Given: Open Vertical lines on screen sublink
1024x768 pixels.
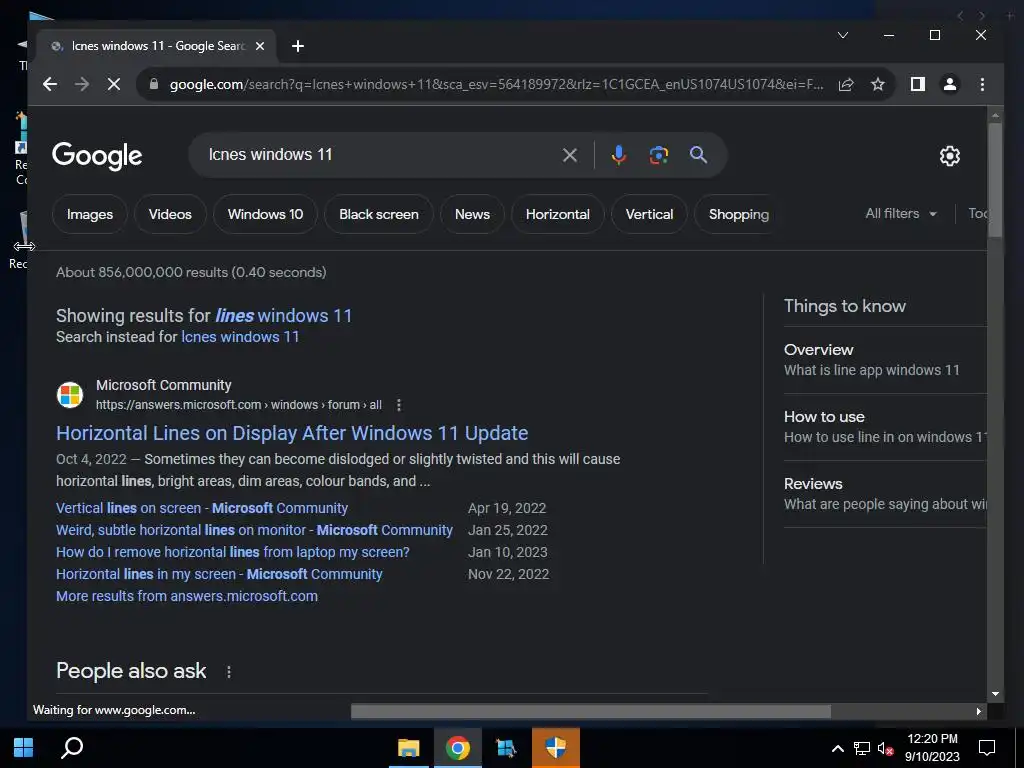Looking at the screenshot, I should (202, 508).
